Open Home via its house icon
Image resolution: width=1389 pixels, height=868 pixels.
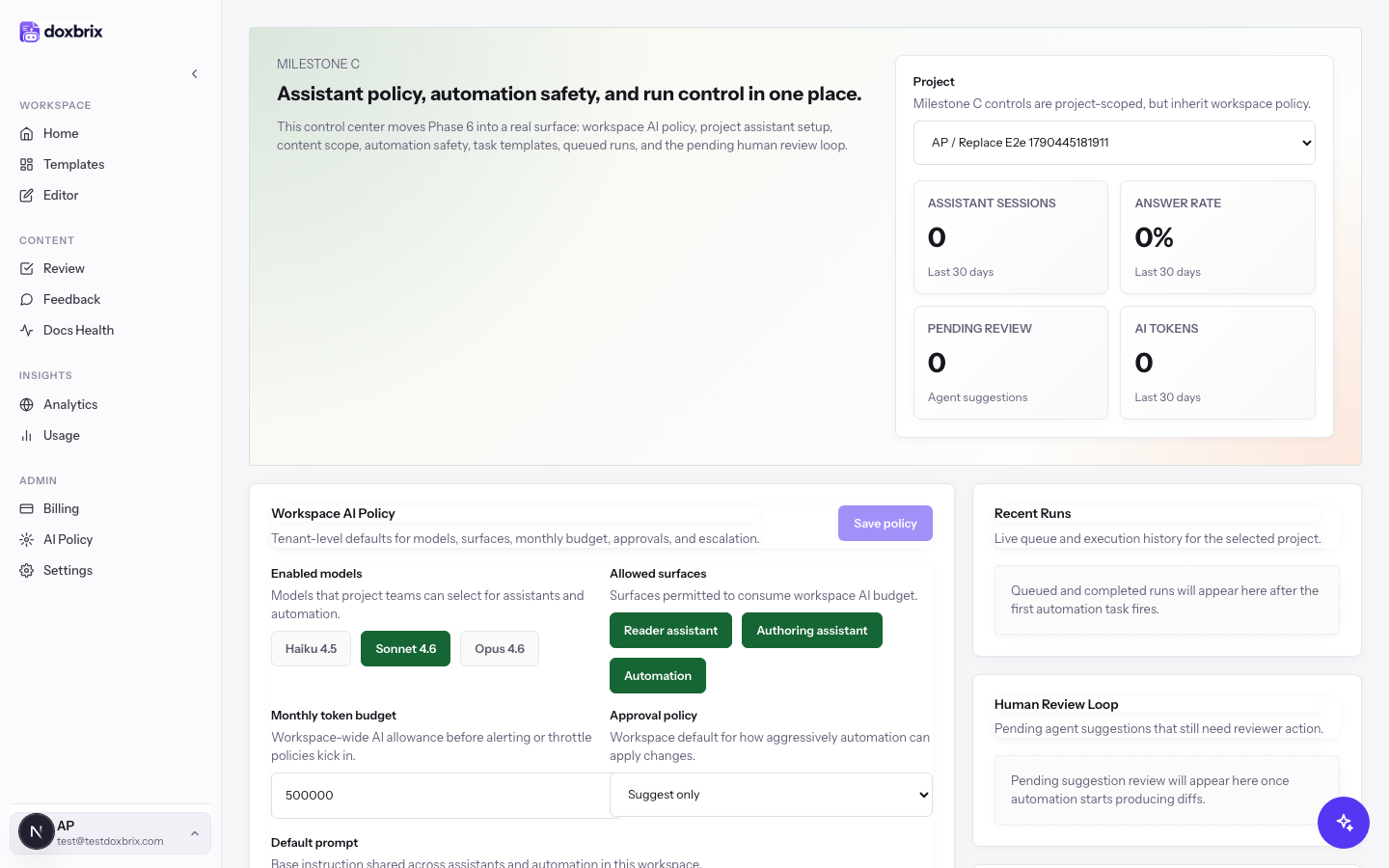pos(27,134)
